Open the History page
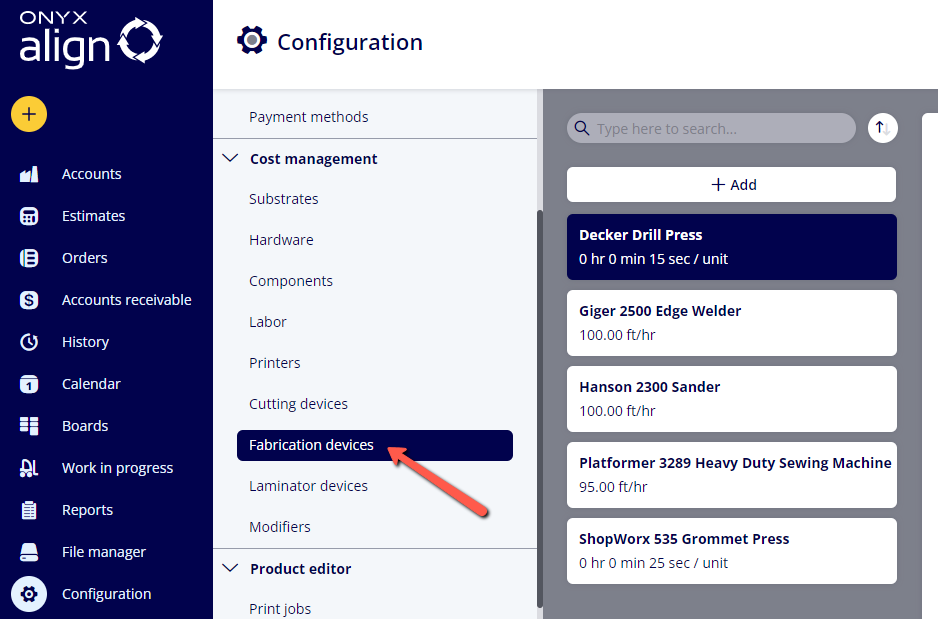 pos(86,342)
